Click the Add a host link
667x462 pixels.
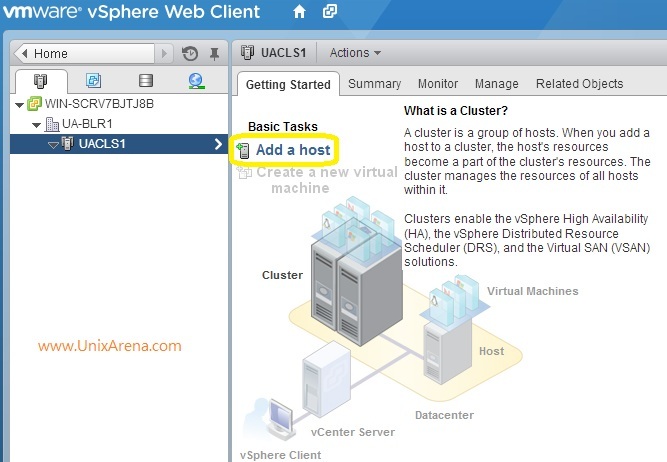pos(293,150)
